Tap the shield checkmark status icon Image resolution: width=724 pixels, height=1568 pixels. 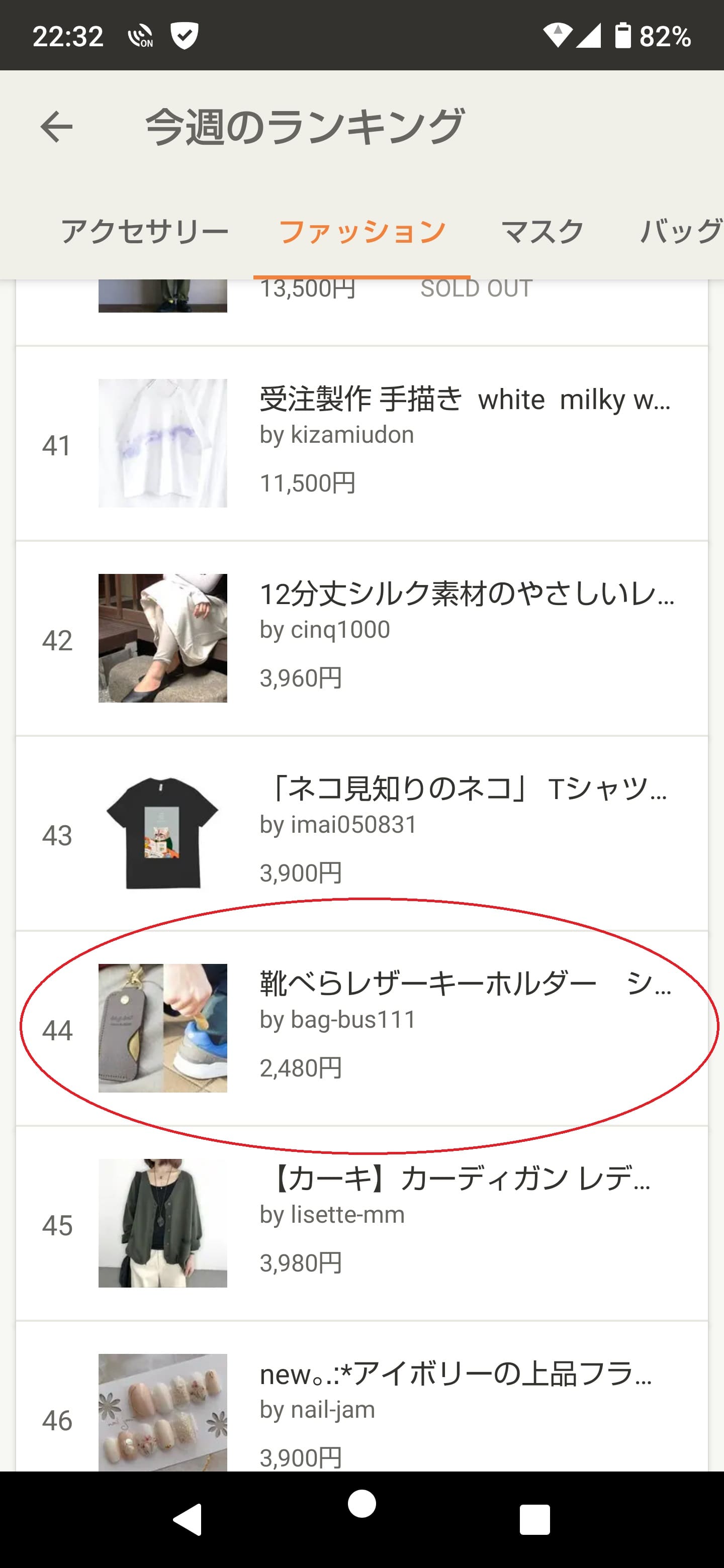click(184, 35)
